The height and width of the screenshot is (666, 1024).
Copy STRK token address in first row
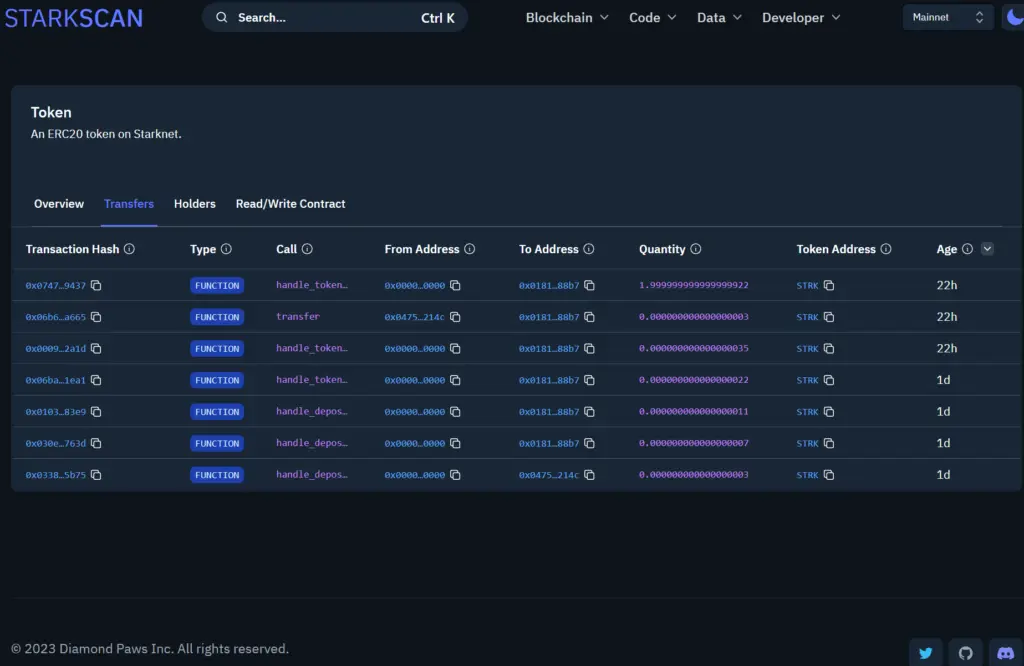[x=829, y=286]
